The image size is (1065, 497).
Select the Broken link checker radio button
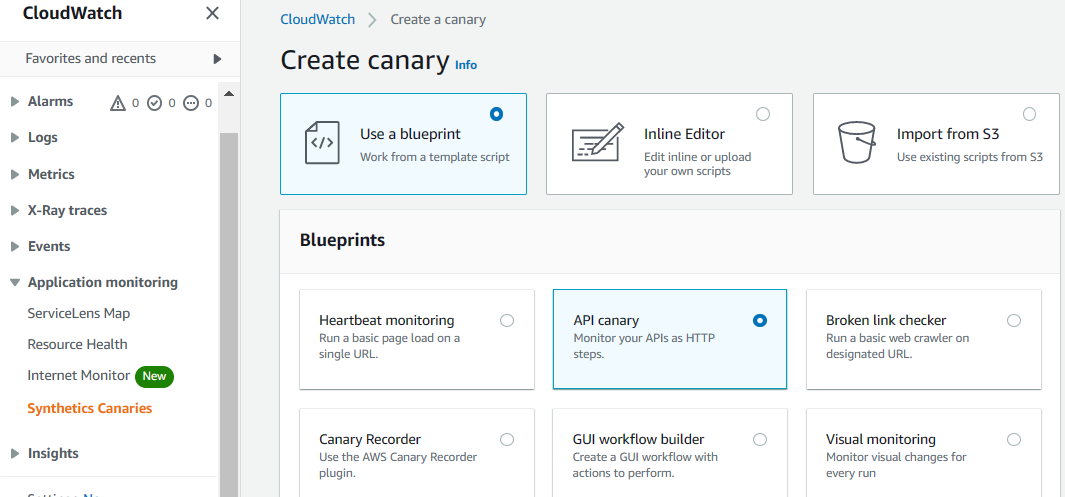(1014, 321)
